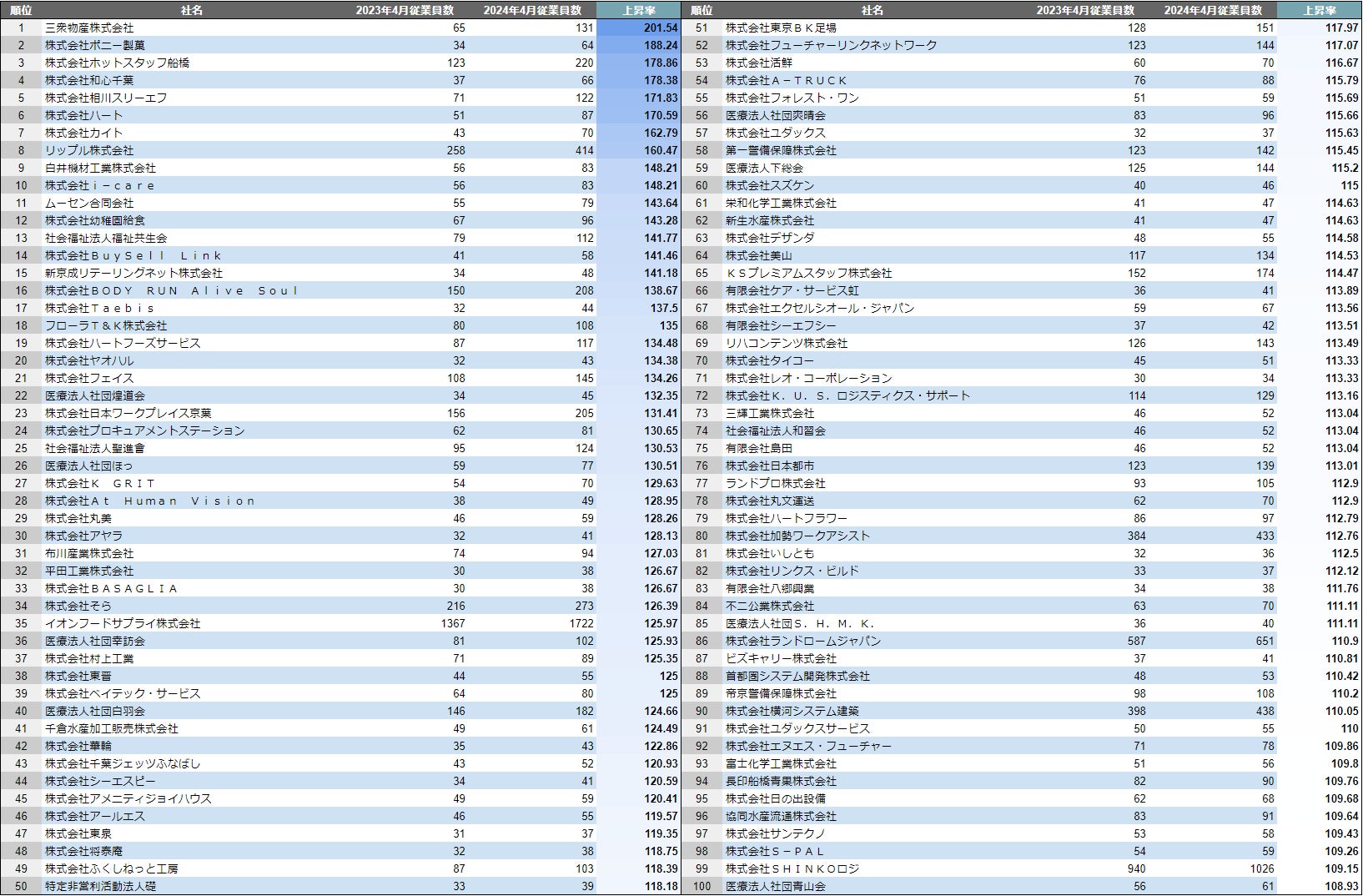Click employee count 258

tap(405, 150)
